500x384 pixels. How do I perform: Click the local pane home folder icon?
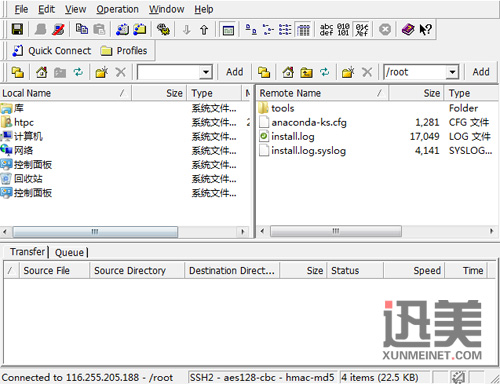pos(42,72)
